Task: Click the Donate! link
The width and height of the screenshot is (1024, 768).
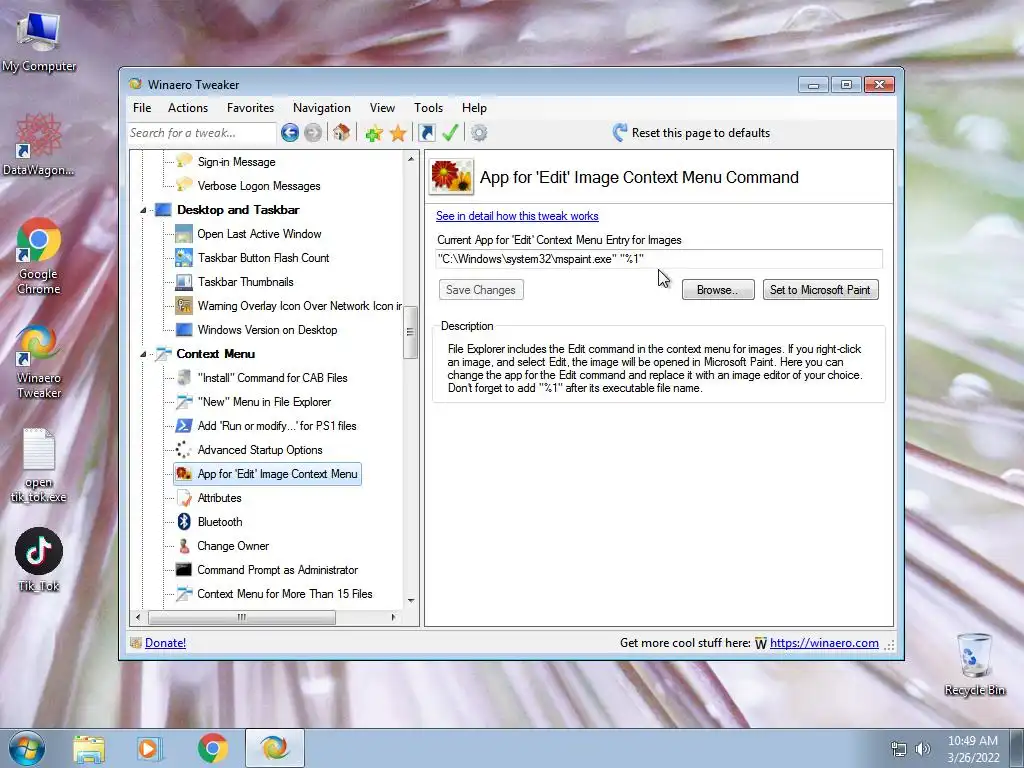Action: click(165, 643)
